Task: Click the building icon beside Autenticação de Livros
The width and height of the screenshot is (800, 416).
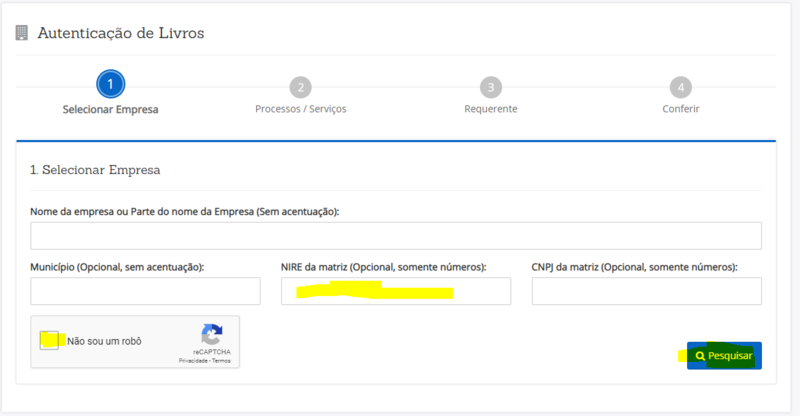Action: coord(21,33)
